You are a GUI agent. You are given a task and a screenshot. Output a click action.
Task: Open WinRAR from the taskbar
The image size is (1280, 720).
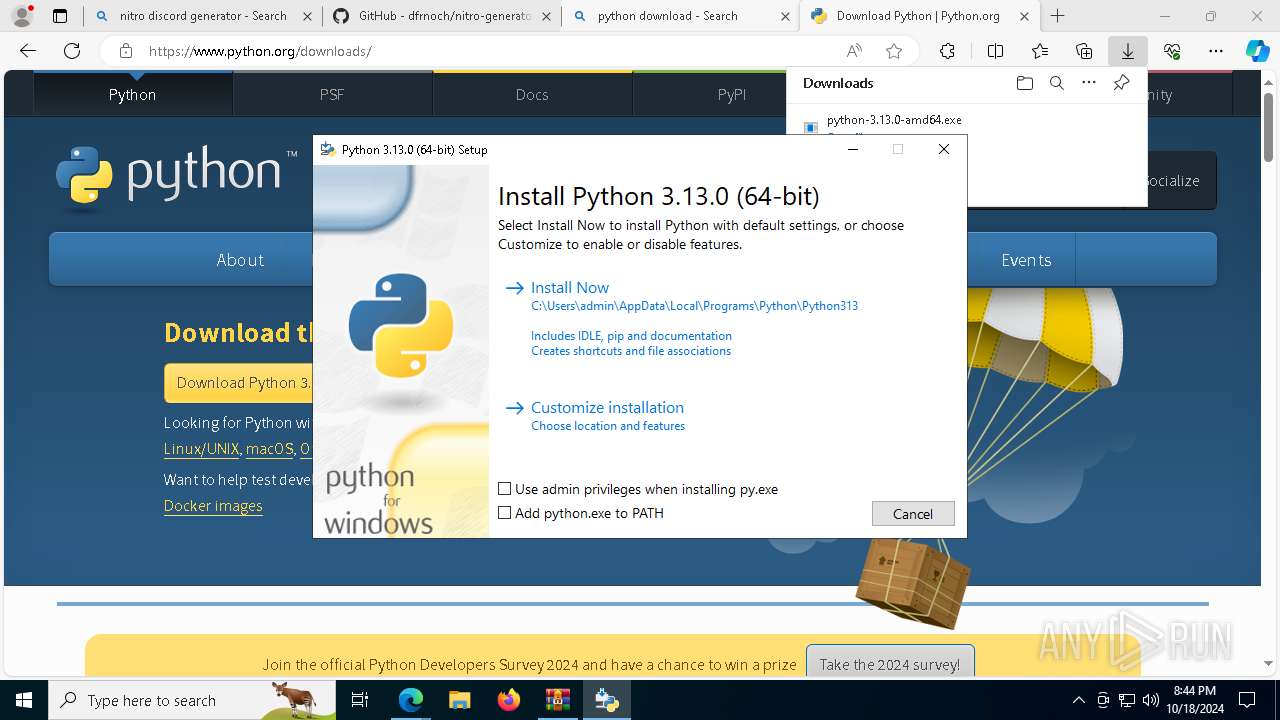tap(557, 700)
